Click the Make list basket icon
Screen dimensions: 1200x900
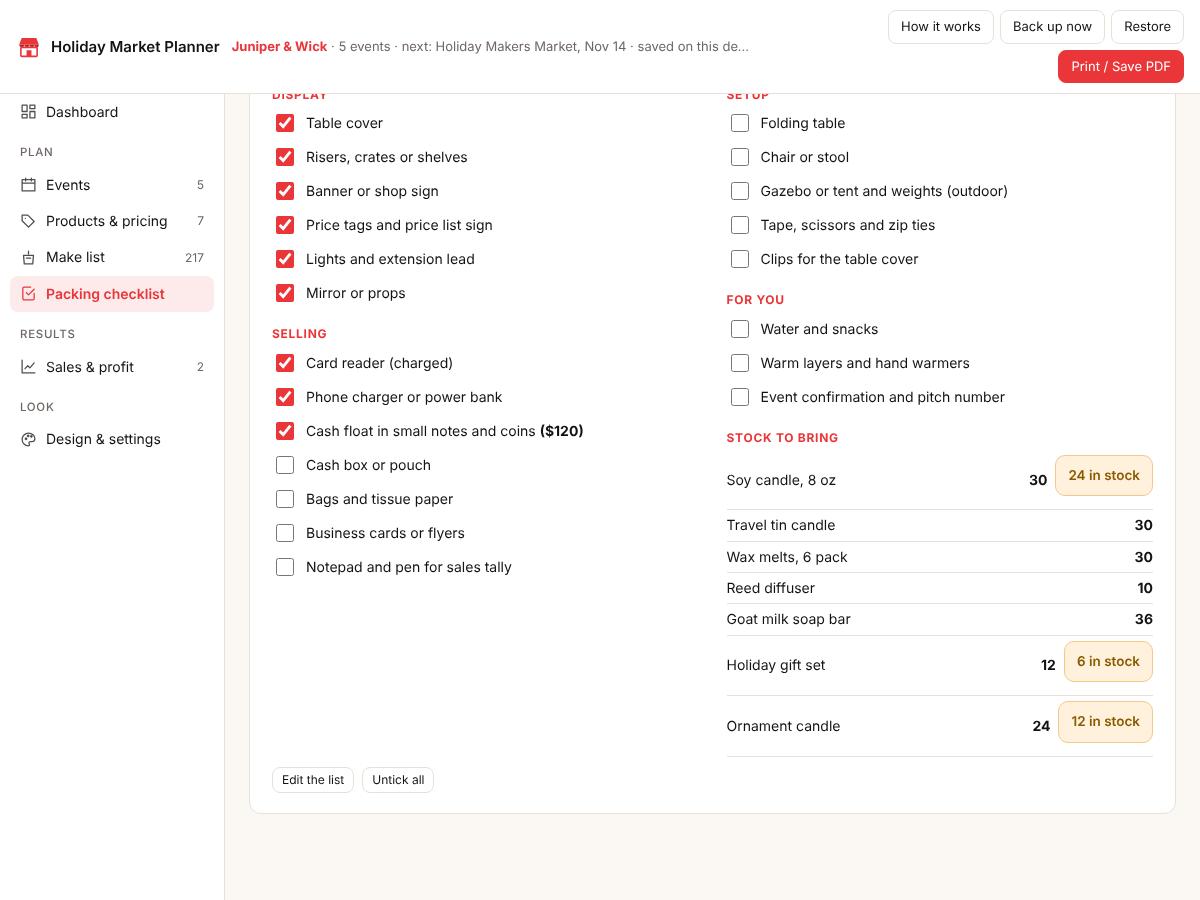pyautogui.click(x=28, y=257)
